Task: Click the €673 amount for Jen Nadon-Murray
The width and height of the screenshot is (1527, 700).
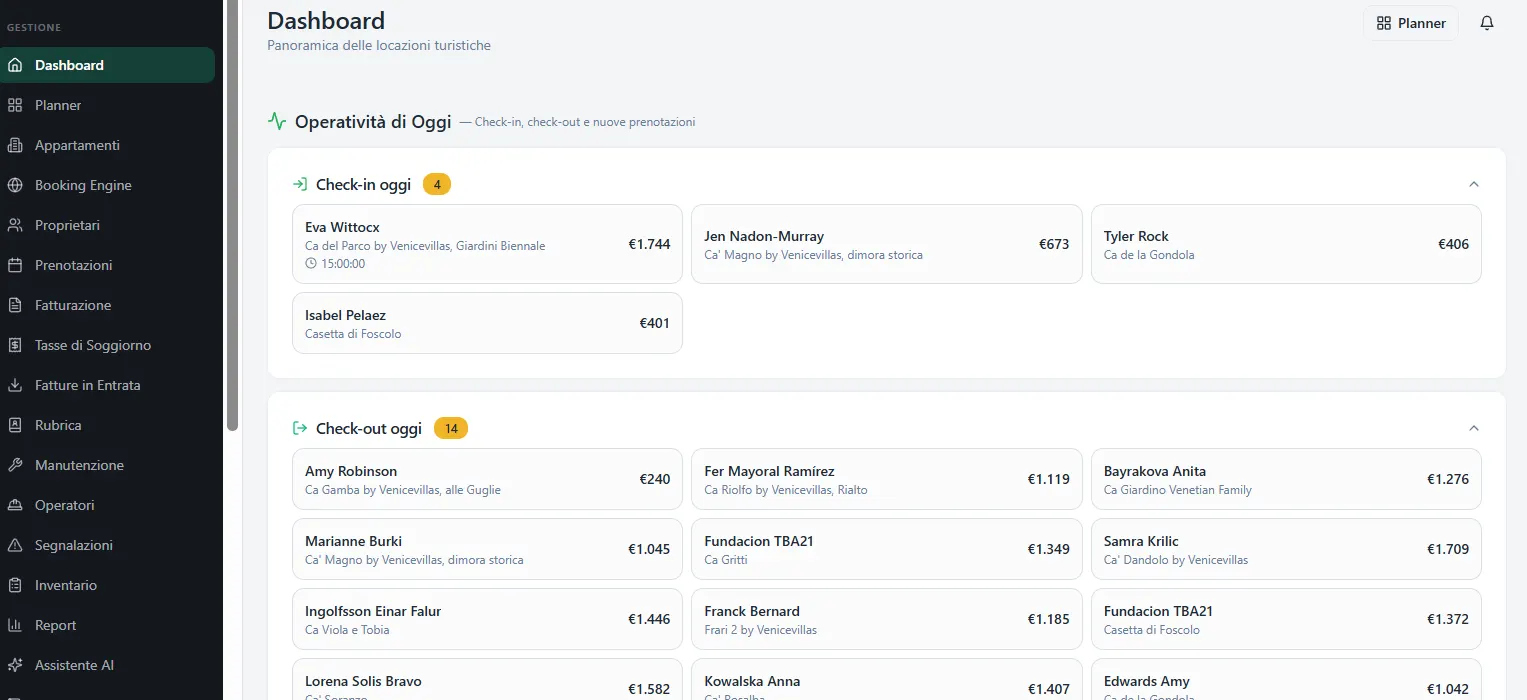Action: (x=1054, y=244)
